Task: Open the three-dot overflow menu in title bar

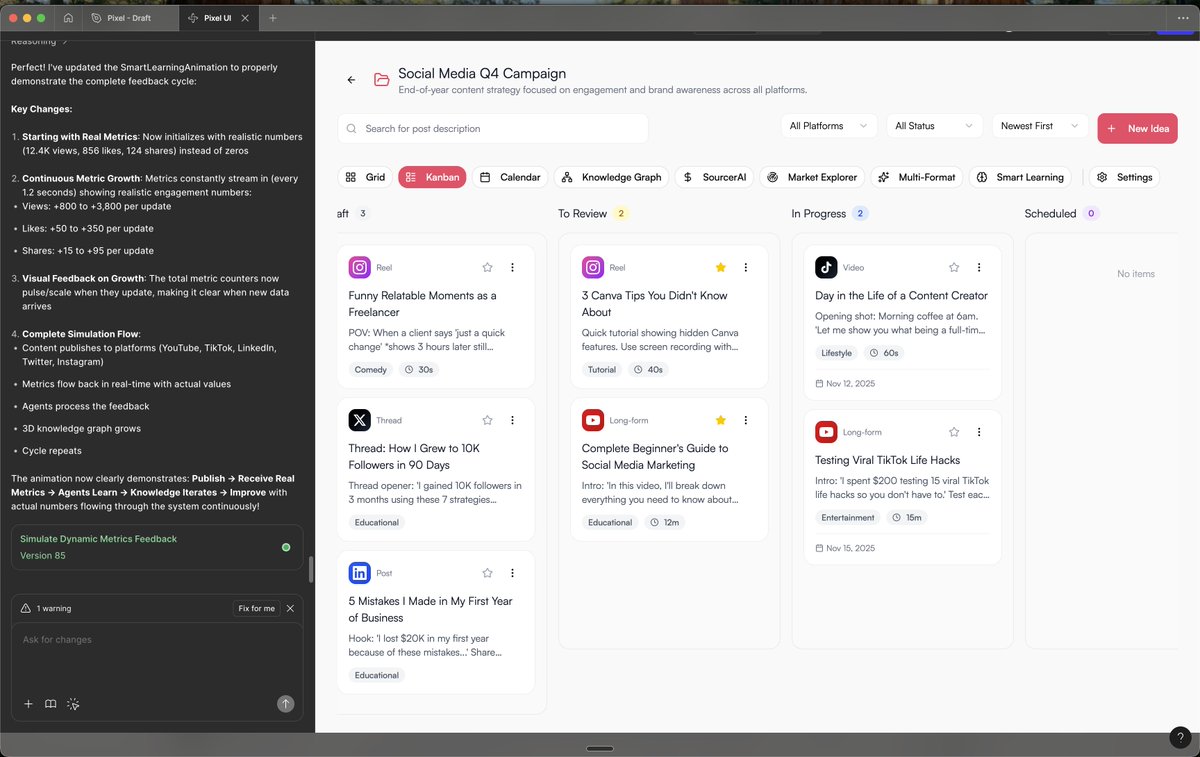Action: pyautogui.click(x=1183, y=18)
